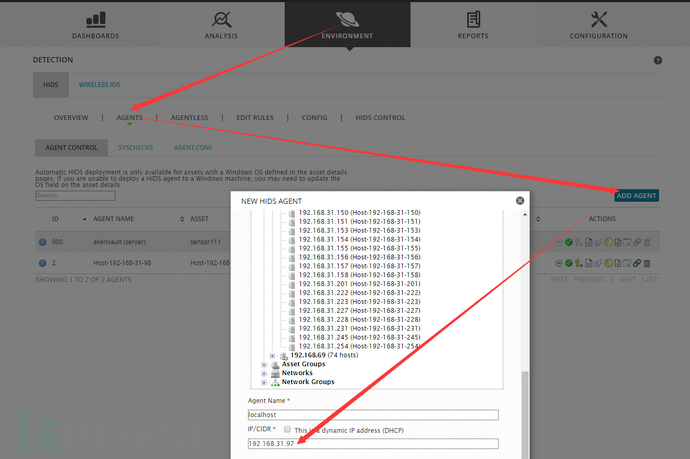Click link chain icon in Host-192-168-31-98 row
The image size is (690, 459).
click(637, 263)
